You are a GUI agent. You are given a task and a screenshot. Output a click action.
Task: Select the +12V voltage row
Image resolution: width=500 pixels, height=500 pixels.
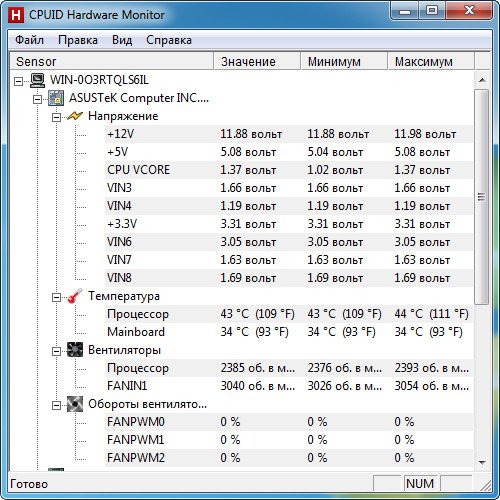(x=289, y=134)
